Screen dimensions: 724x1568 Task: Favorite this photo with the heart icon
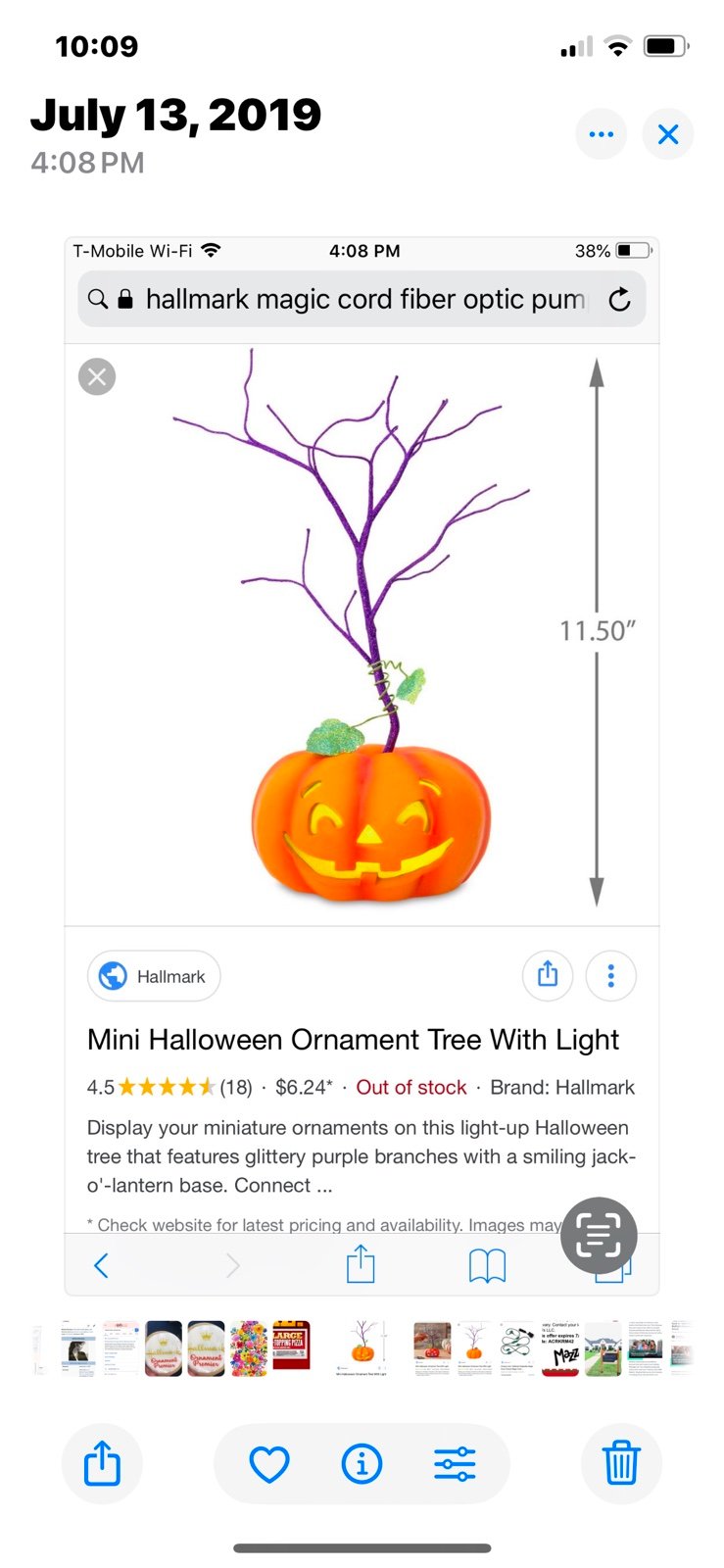[x=269, y=1464]
